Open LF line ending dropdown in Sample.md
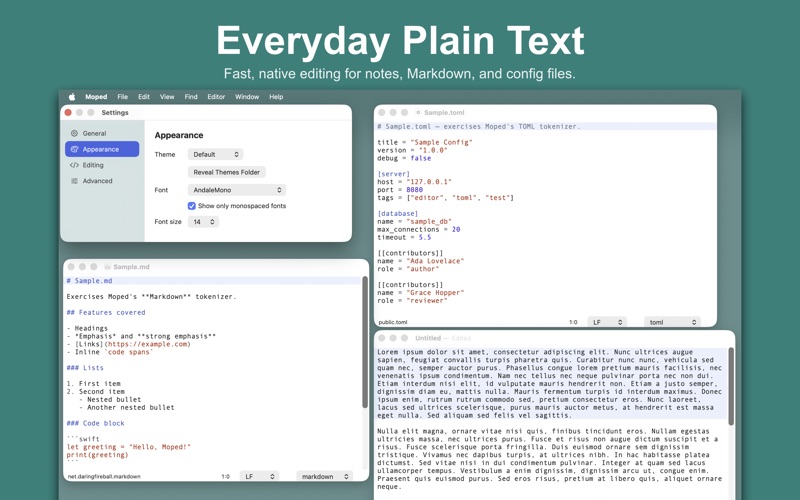The image size is (800, 500). [x=259, y=476]
